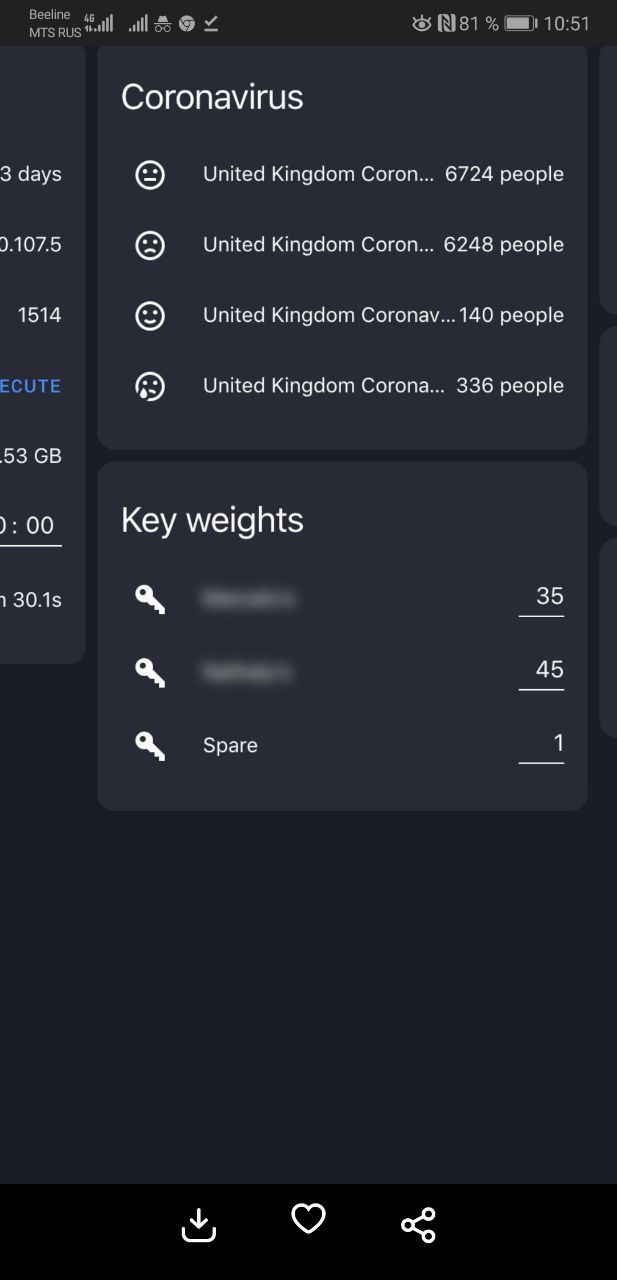Viewport: 617px width, 1280px height.
Task: Edit the Spare key weight field
Action: [x=541, y=744]
